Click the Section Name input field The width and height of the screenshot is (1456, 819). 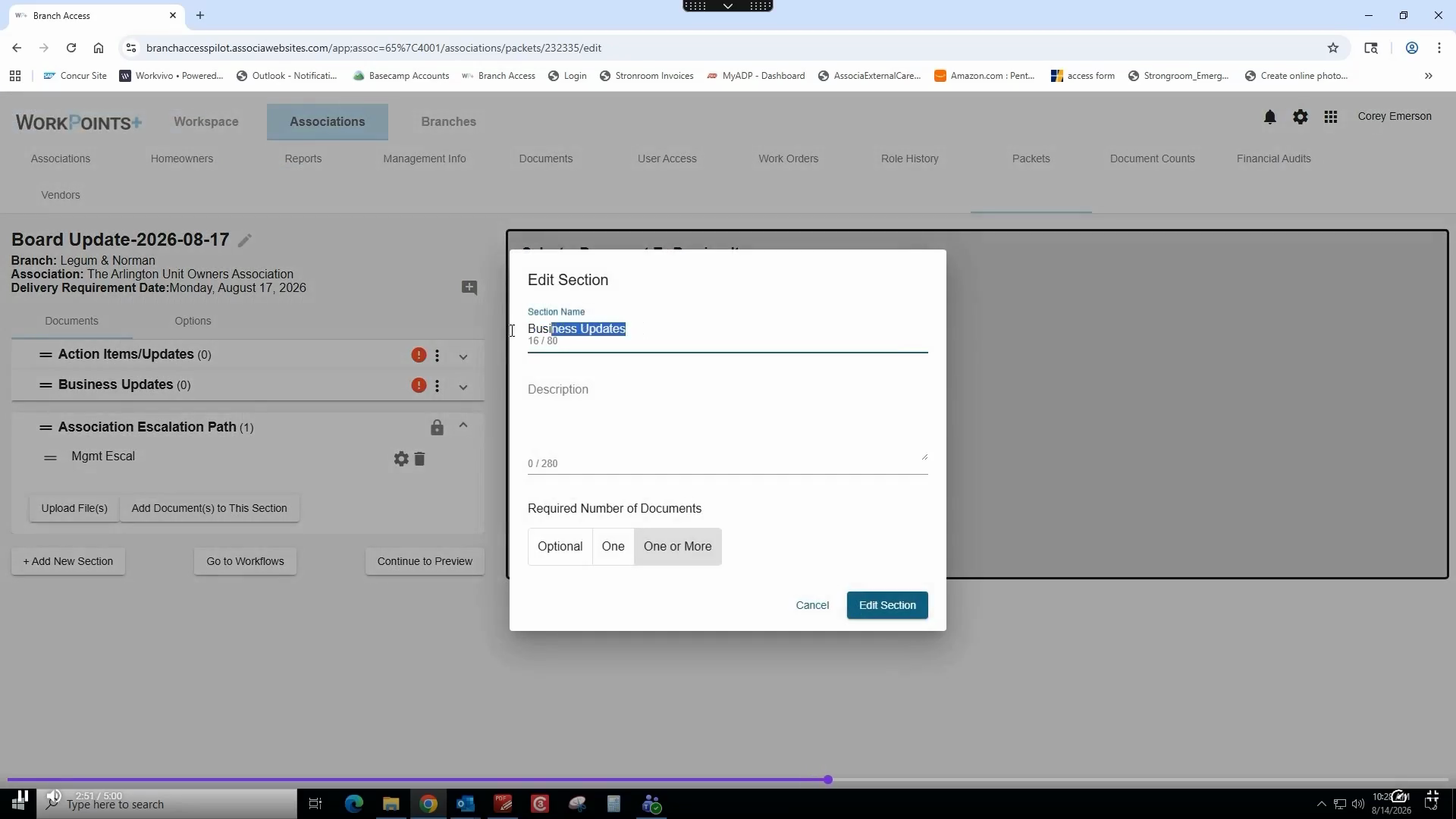point(727,329)
